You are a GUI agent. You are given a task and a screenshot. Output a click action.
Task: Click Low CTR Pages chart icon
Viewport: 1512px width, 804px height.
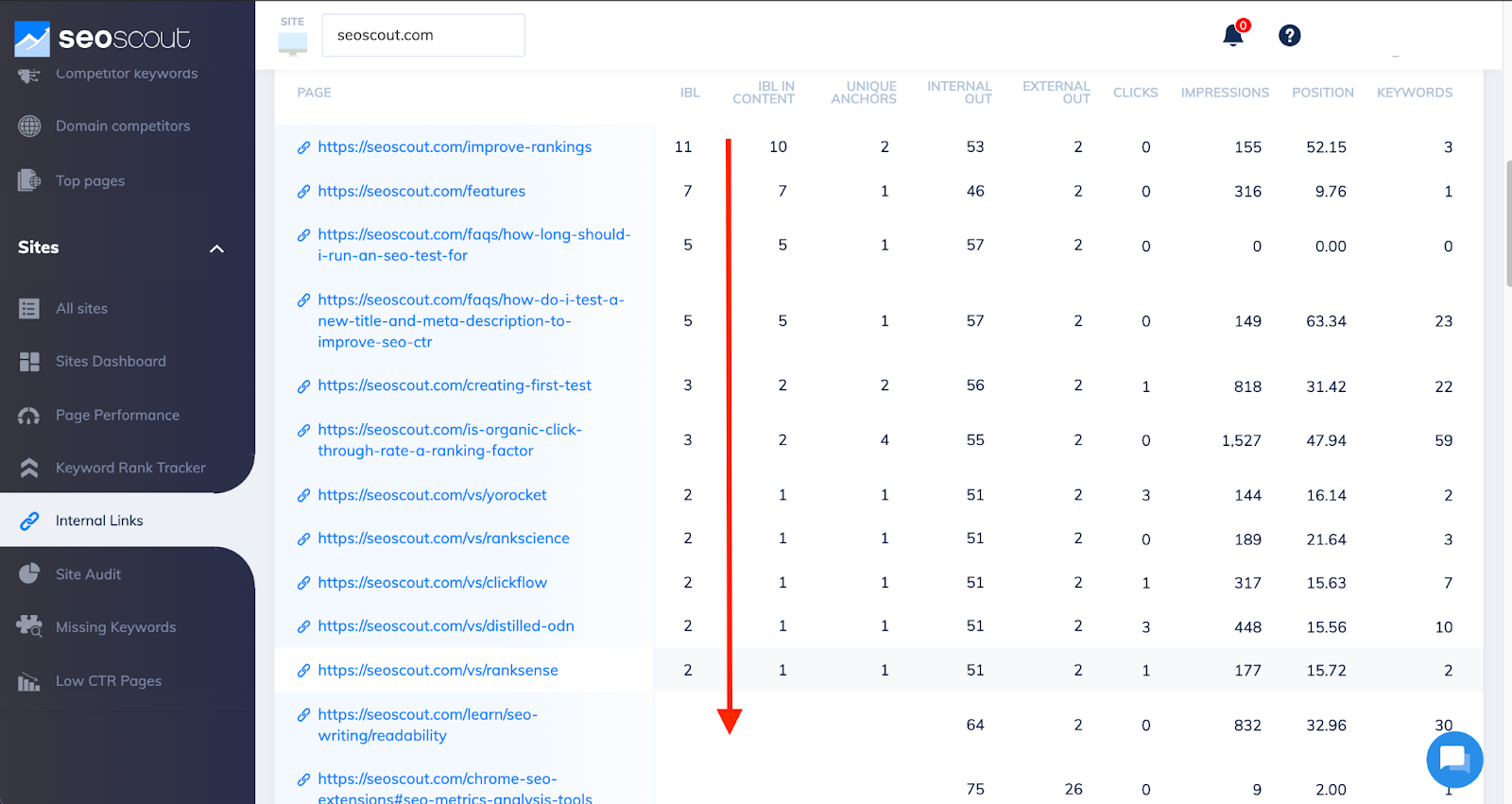(x=29, y=680)
